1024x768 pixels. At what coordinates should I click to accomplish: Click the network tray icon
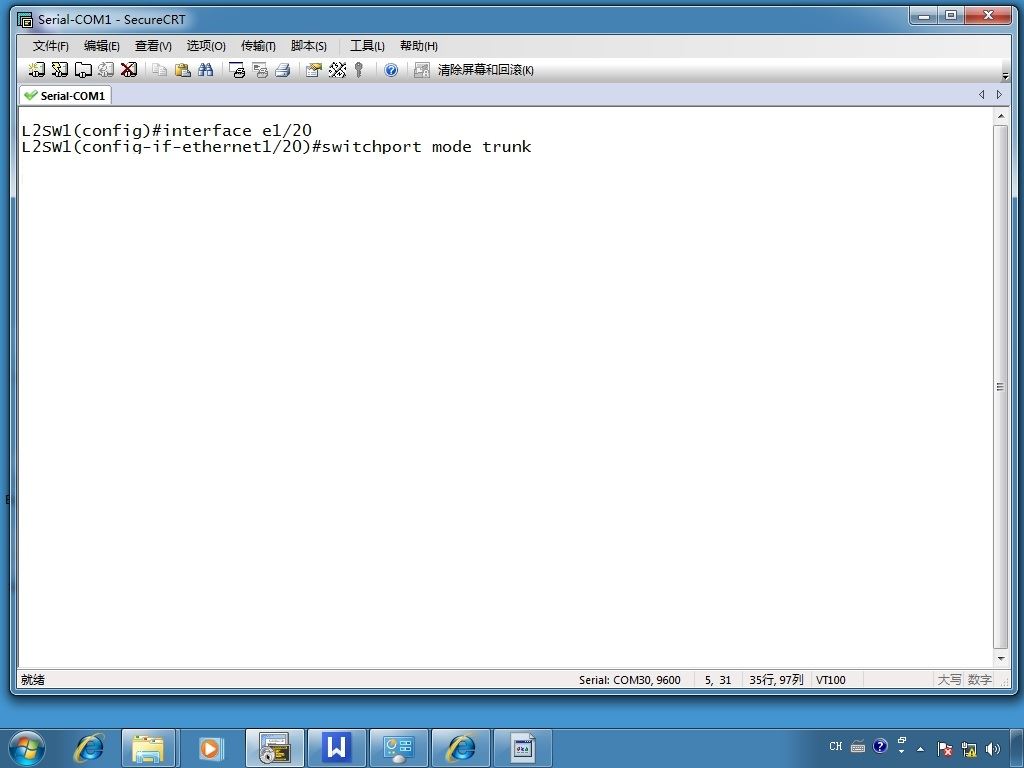[x=969, y=748]
